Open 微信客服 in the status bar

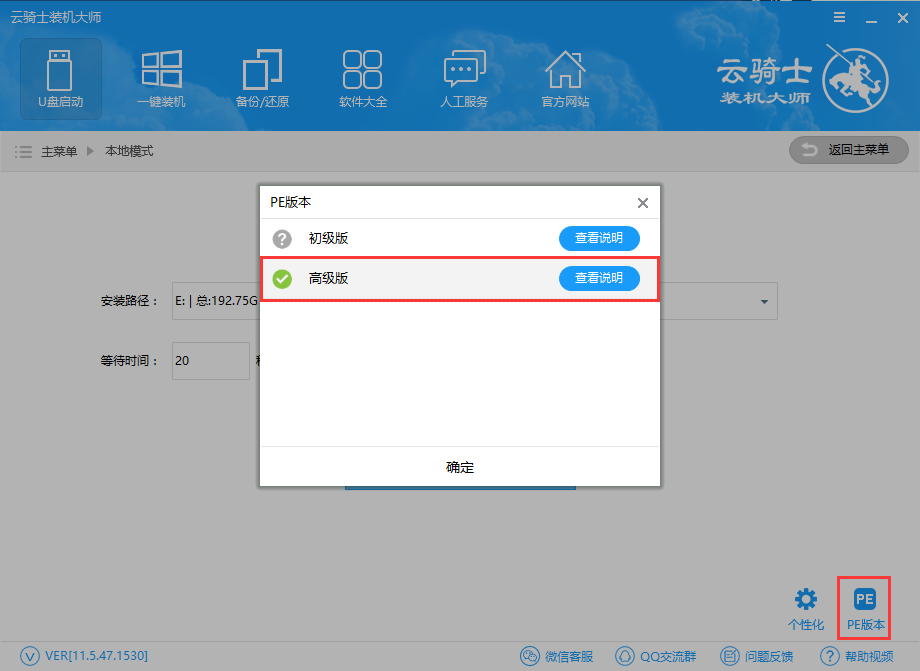(x=557, y=656)
